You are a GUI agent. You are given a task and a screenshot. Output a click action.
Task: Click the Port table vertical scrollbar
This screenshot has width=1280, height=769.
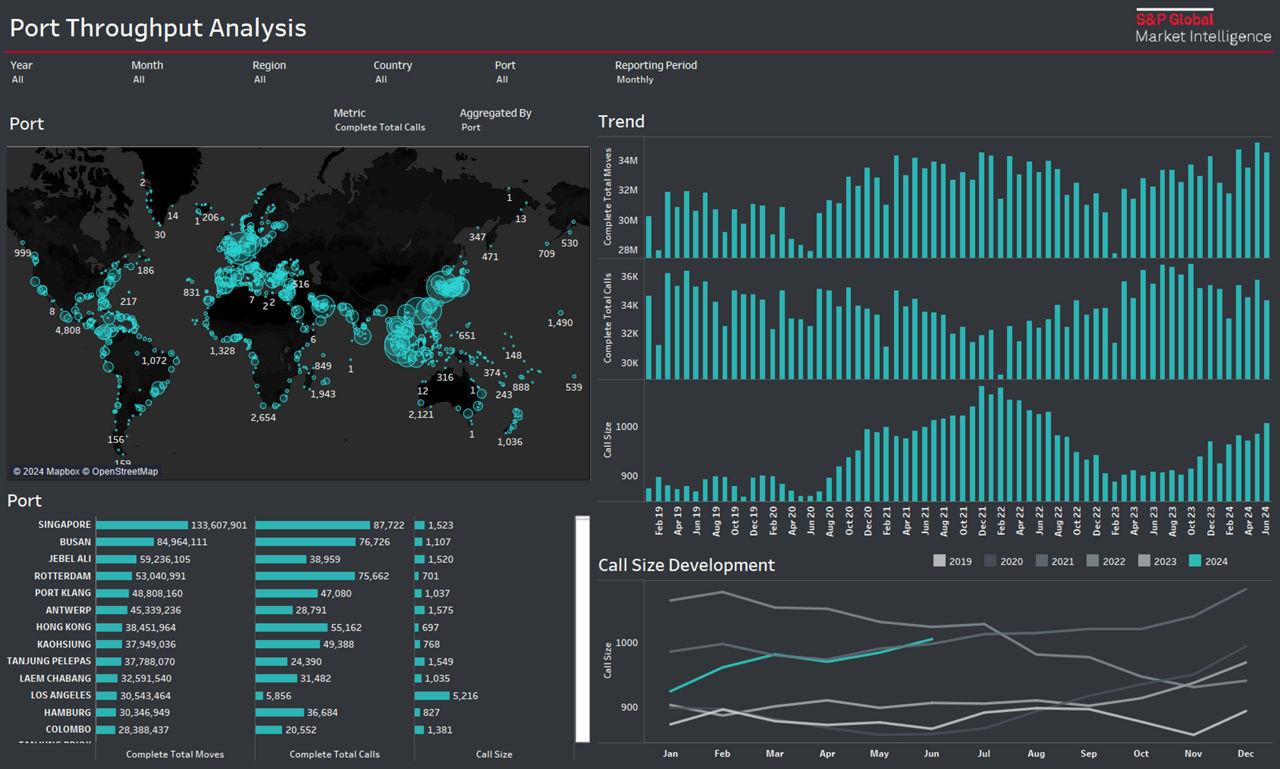[x=582, y=630]
